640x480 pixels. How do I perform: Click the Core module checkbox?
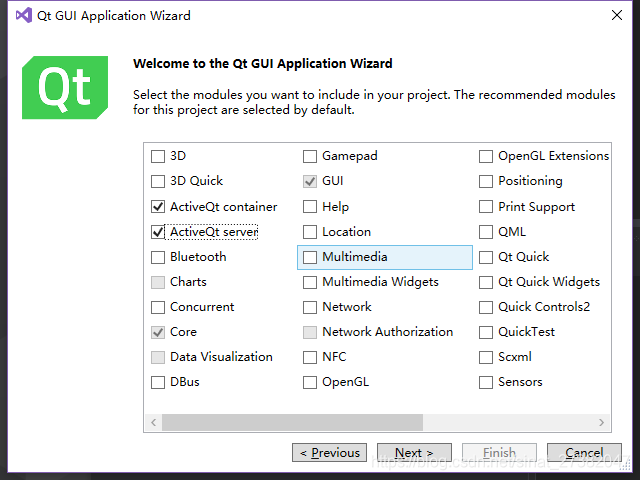(158, 332)
